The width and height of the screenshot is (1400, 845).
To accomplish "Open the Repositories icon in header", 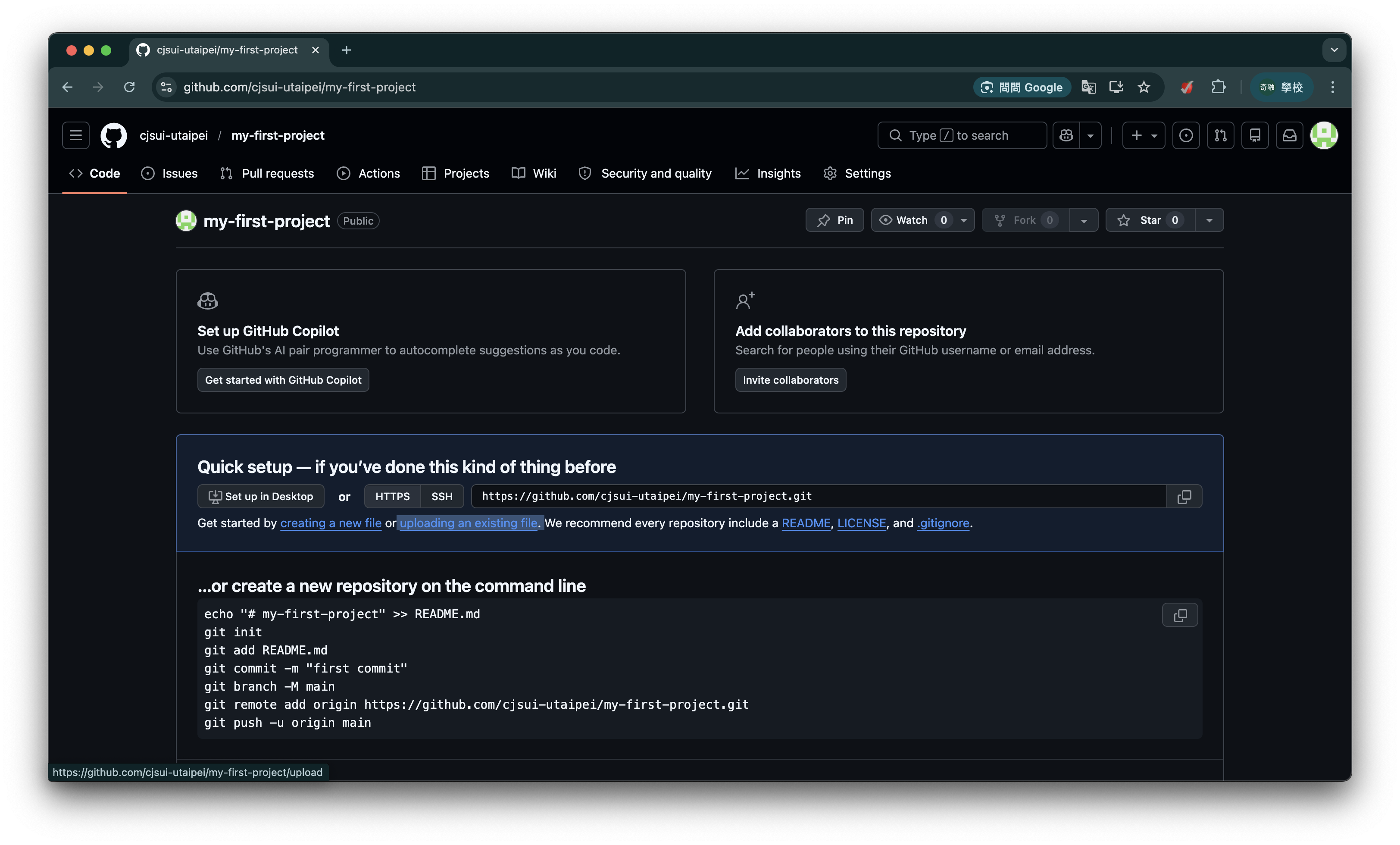I will click(1255, 135).
